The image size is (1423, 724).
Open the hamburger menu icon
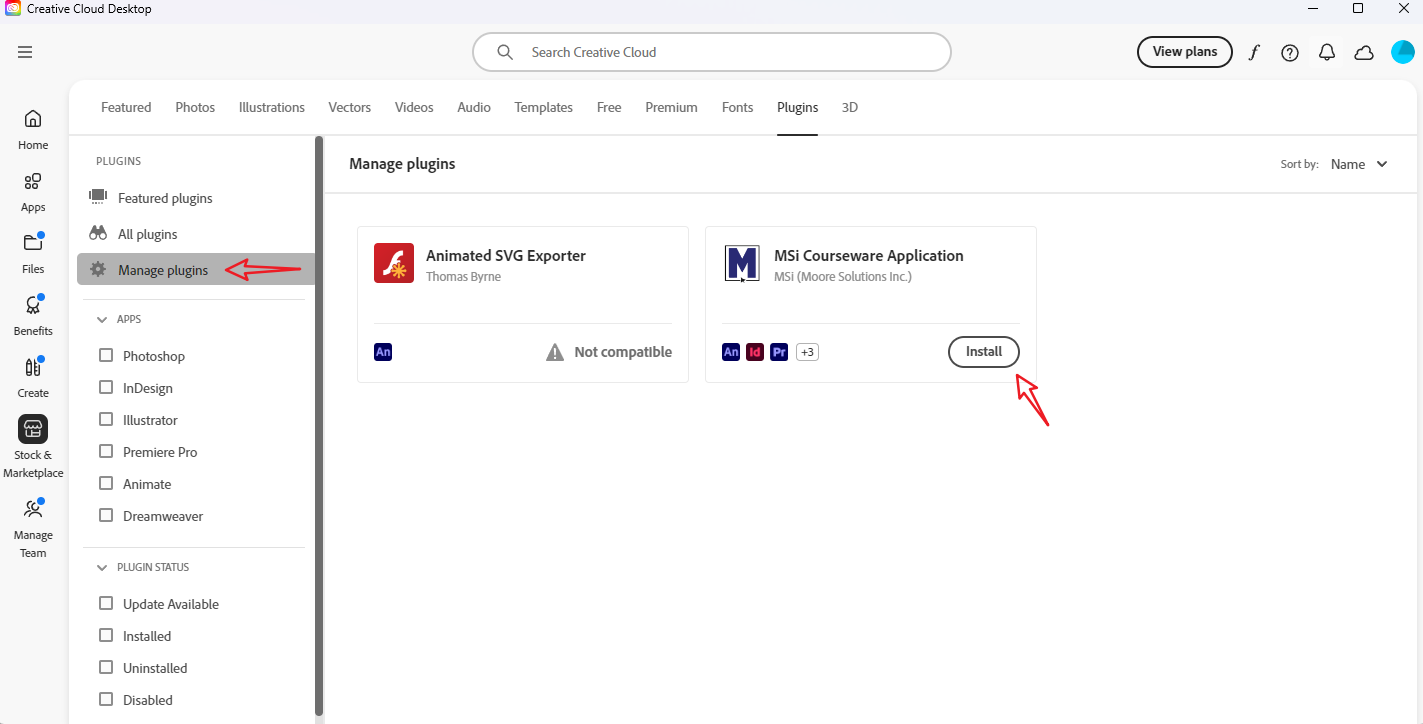[x=25, y=52]
